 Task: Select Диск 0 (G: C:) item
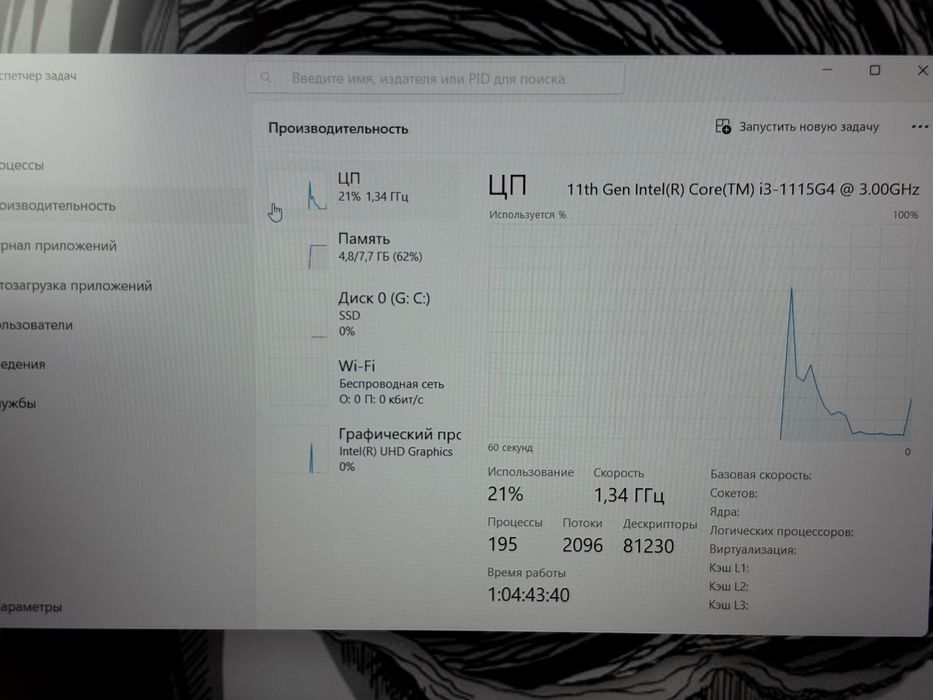[x=363, y=314]
